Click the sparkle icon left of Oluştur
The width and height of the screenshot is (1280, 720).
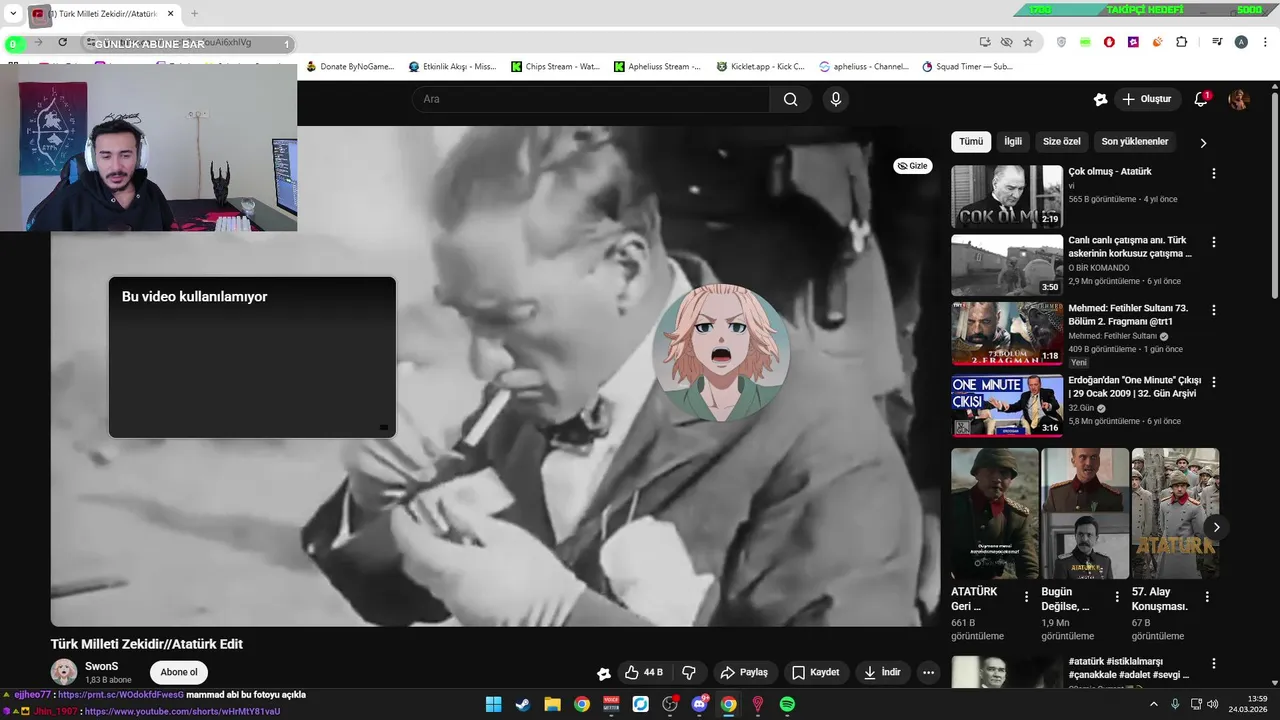point(1100,99)
